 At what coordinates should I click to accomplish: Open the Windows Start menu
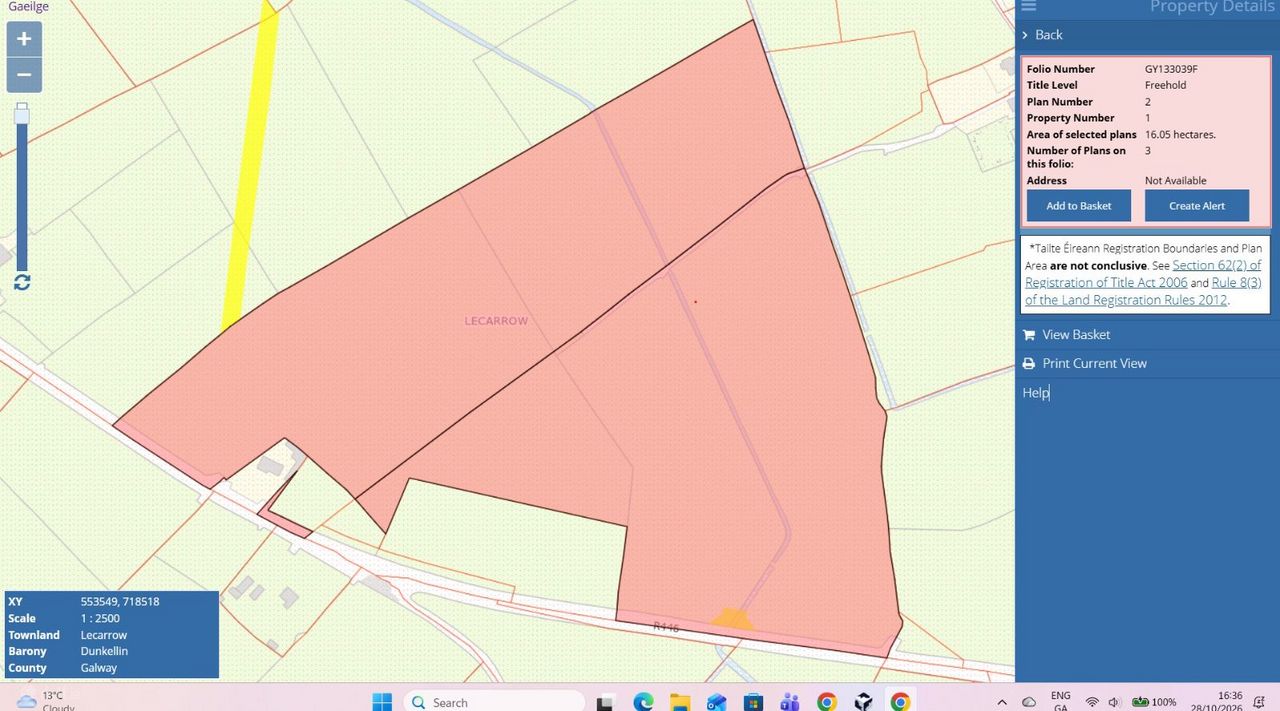click(x=382, y=702)
